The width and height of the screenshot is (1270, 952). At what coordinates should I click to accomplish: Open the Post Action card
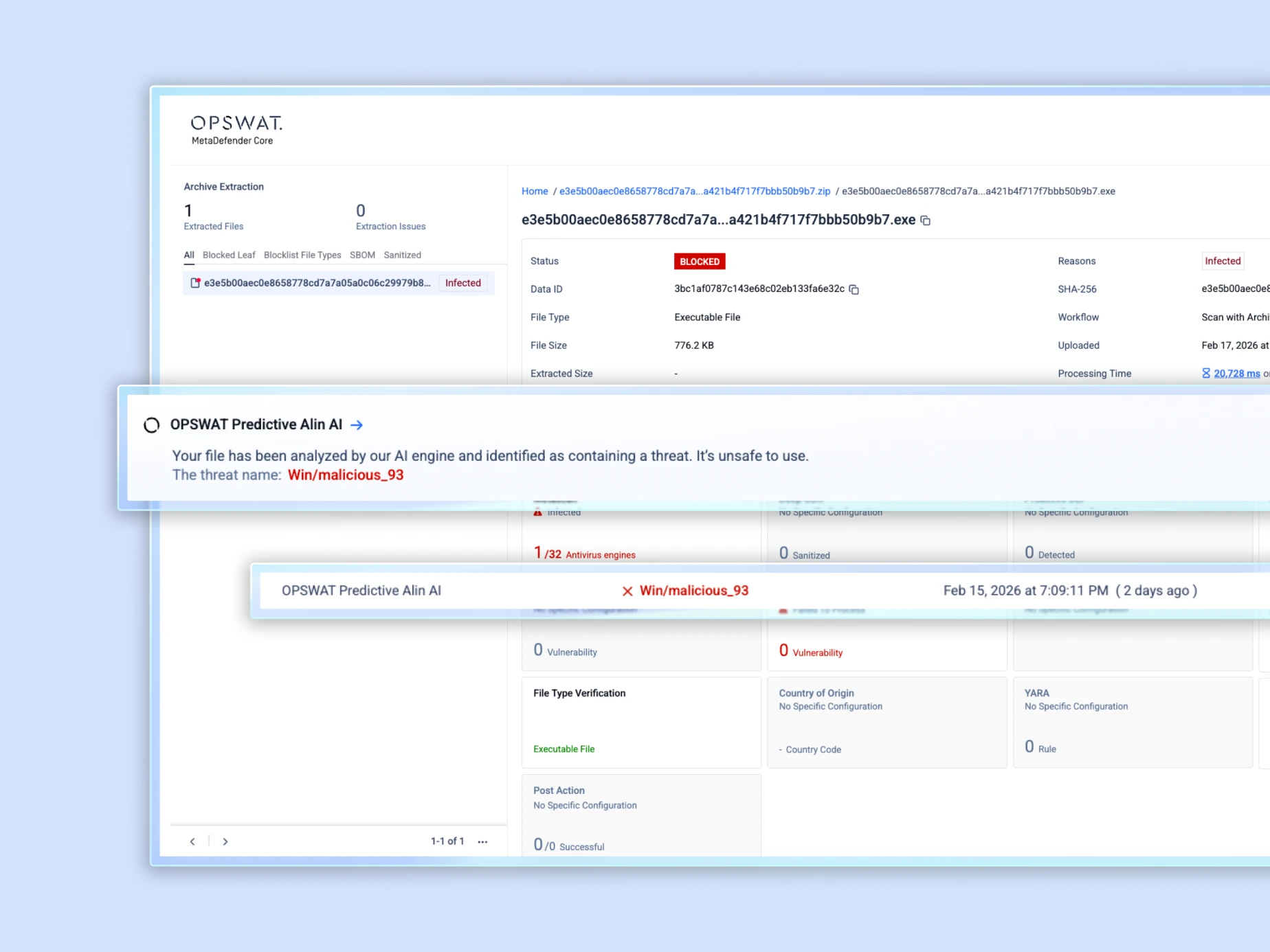tap(641, 816)
